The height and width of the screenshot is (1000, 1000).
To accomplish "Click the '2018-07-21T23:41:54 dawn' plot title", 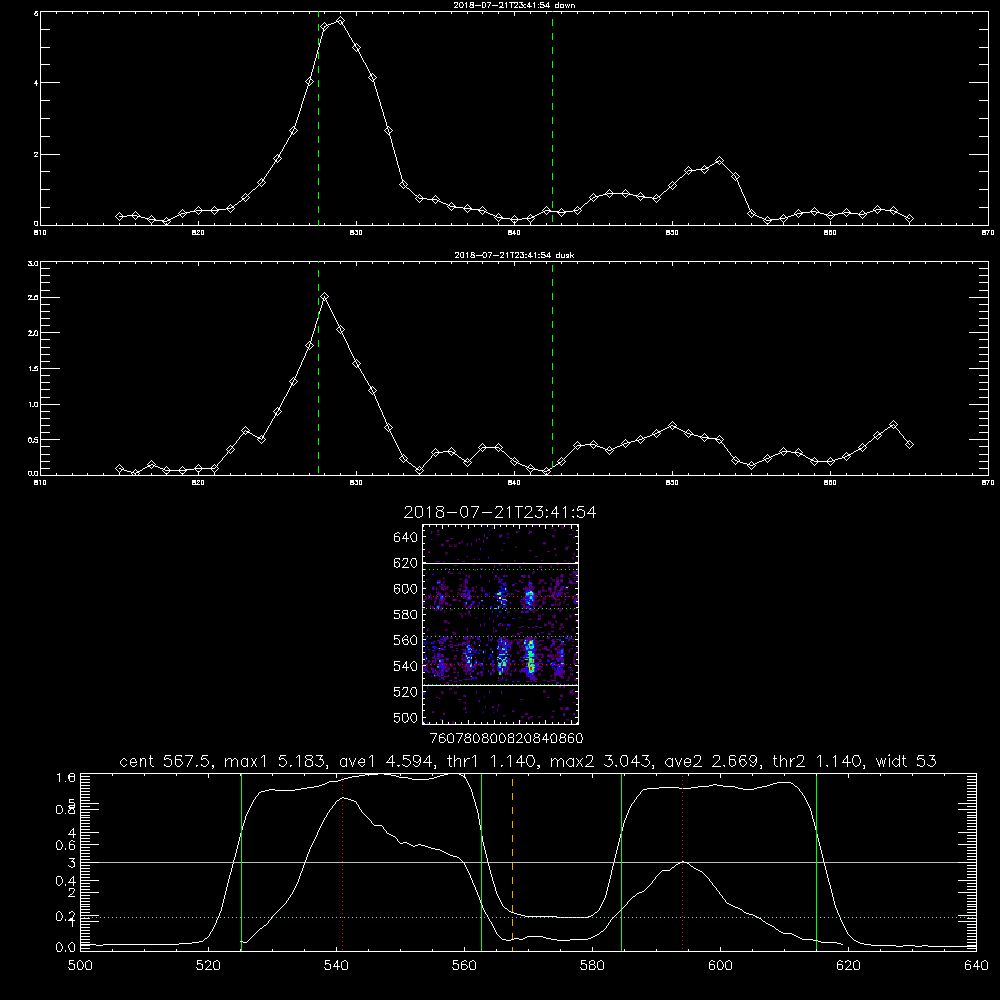I will point(514,5).
